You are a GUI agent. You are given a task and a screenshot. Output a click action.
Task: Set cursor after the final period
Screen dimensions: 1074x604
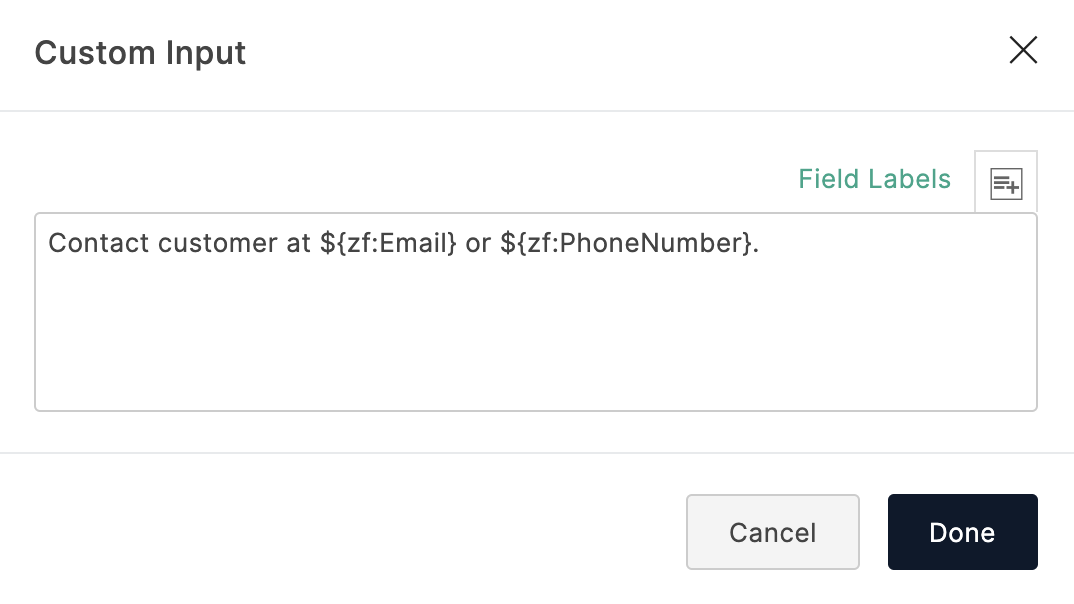click(x=759, y=243)
